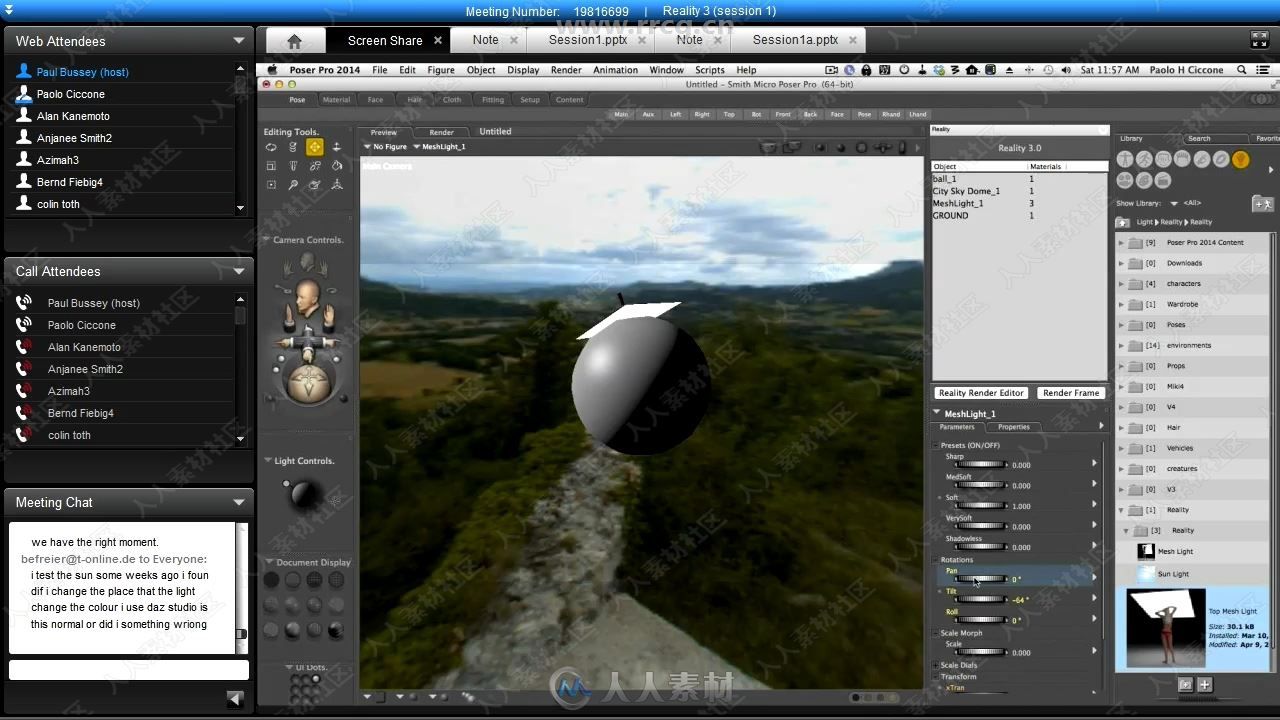Open the Figures library category icon
Image resolution: width=1280 pixels, height=720 pixels.
point(1125,159)
